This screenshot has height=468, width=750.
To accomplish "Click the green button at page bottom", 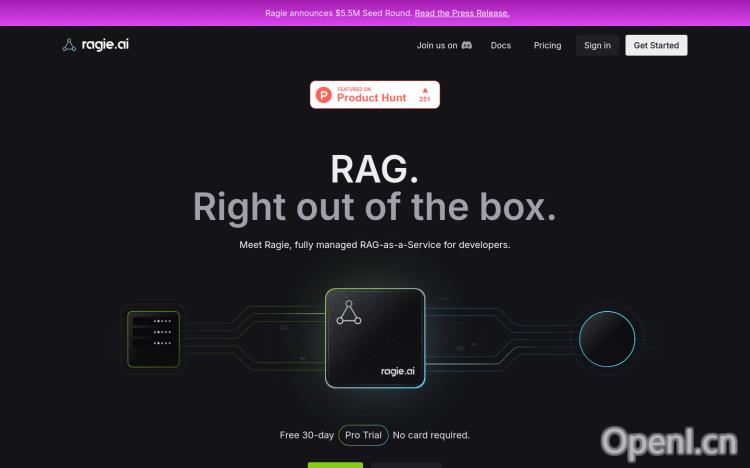I will (335, 465).
